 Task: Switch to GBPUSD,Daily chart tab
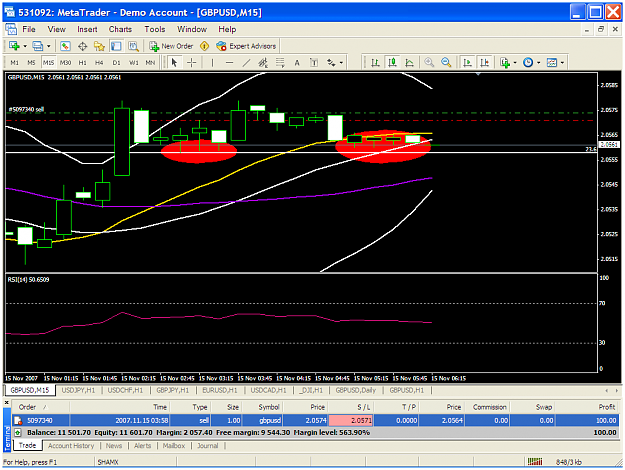(356, 390)
